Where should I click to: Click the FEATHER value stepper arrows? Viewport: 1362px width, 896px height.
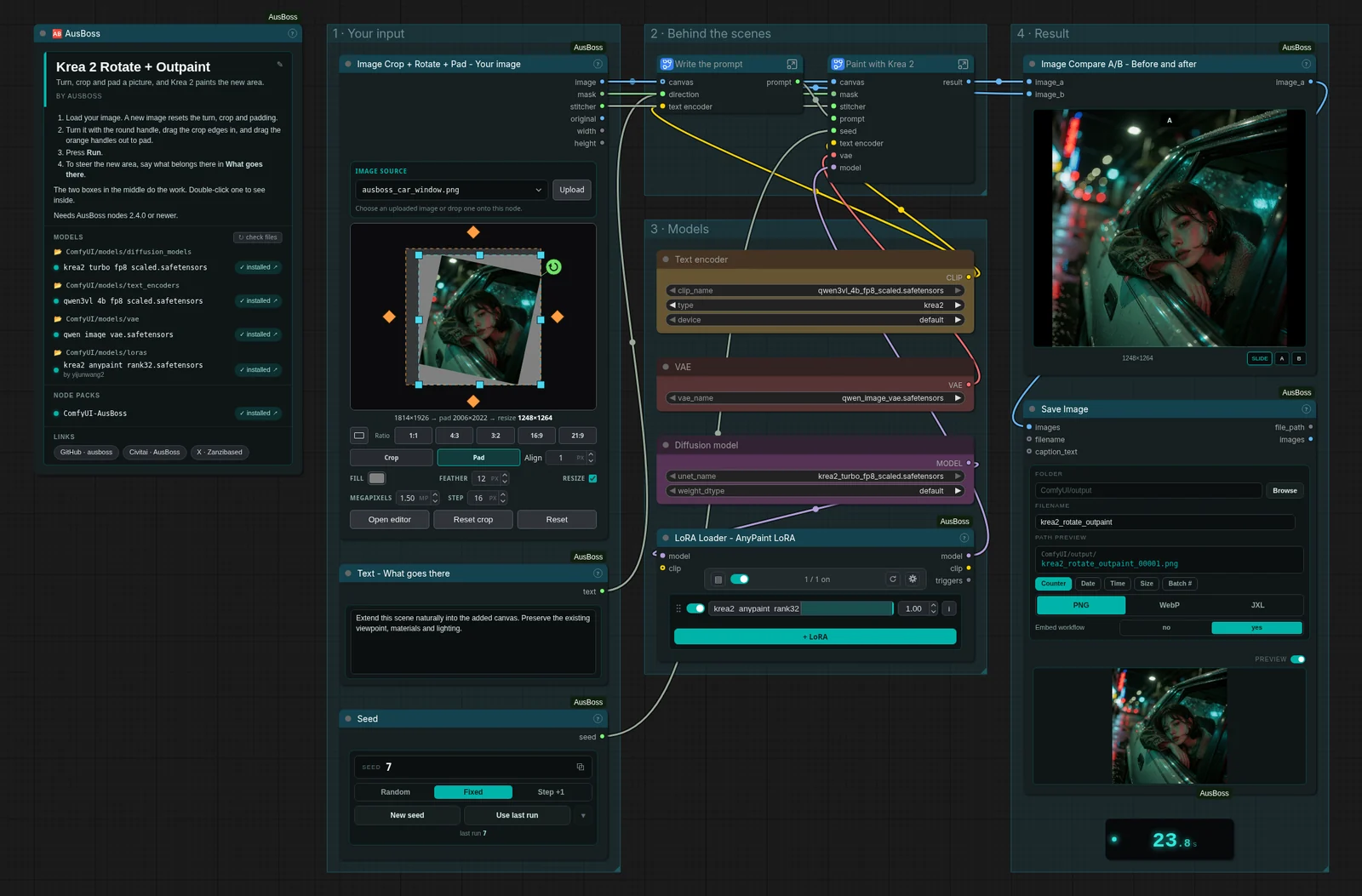[x=505, y=478]
